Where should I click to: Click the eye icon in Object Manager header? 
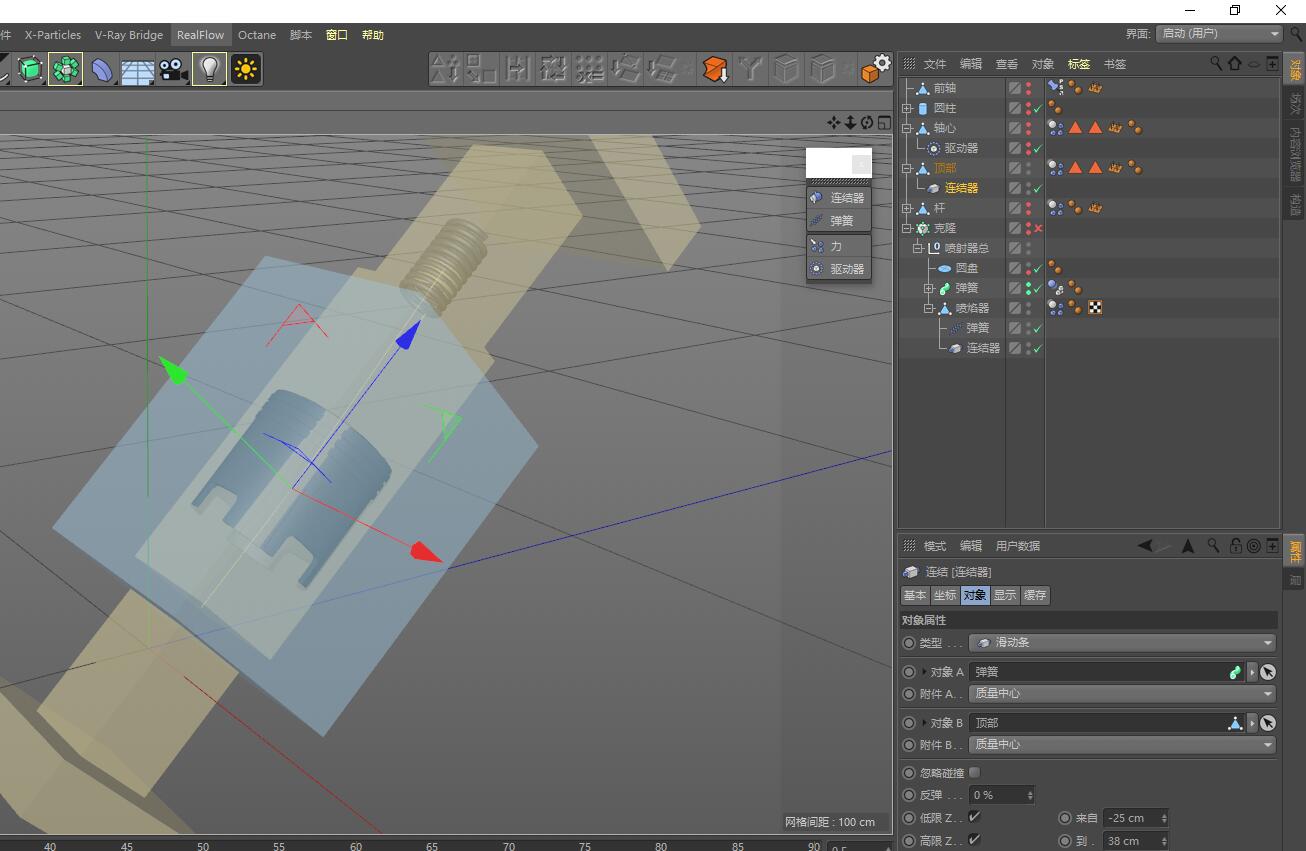(1254, 64)
